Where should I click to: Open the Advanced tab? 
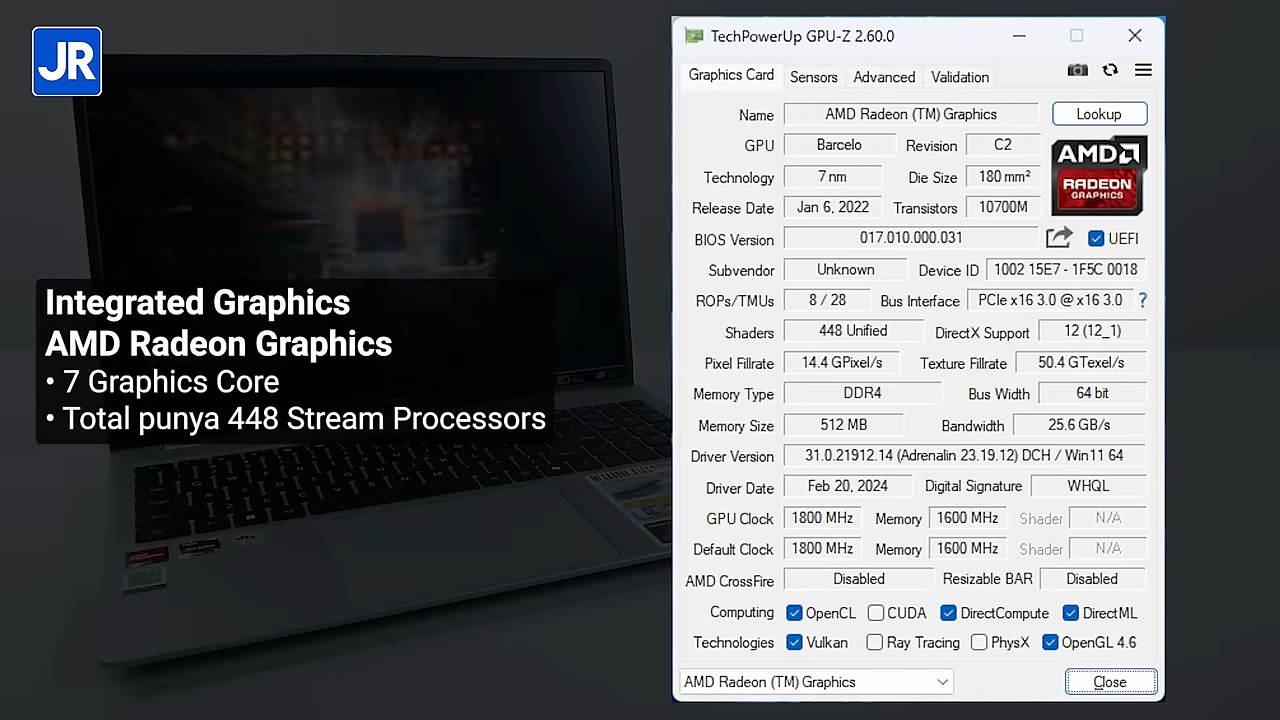(x=884, y=77)
